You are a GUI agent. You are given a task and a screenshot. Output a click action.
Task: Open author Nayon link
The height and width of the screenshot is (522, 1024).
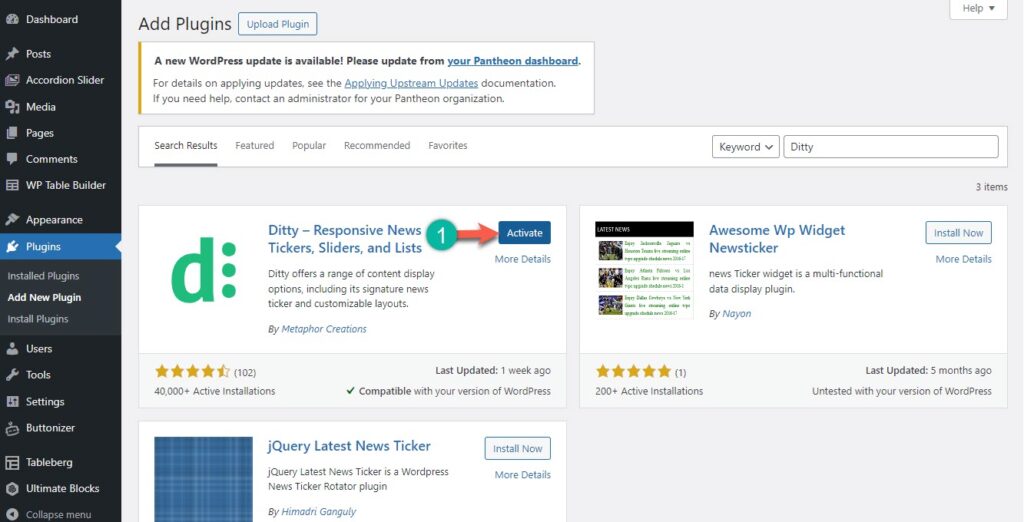pyautogui.click(x=737, y=314)
